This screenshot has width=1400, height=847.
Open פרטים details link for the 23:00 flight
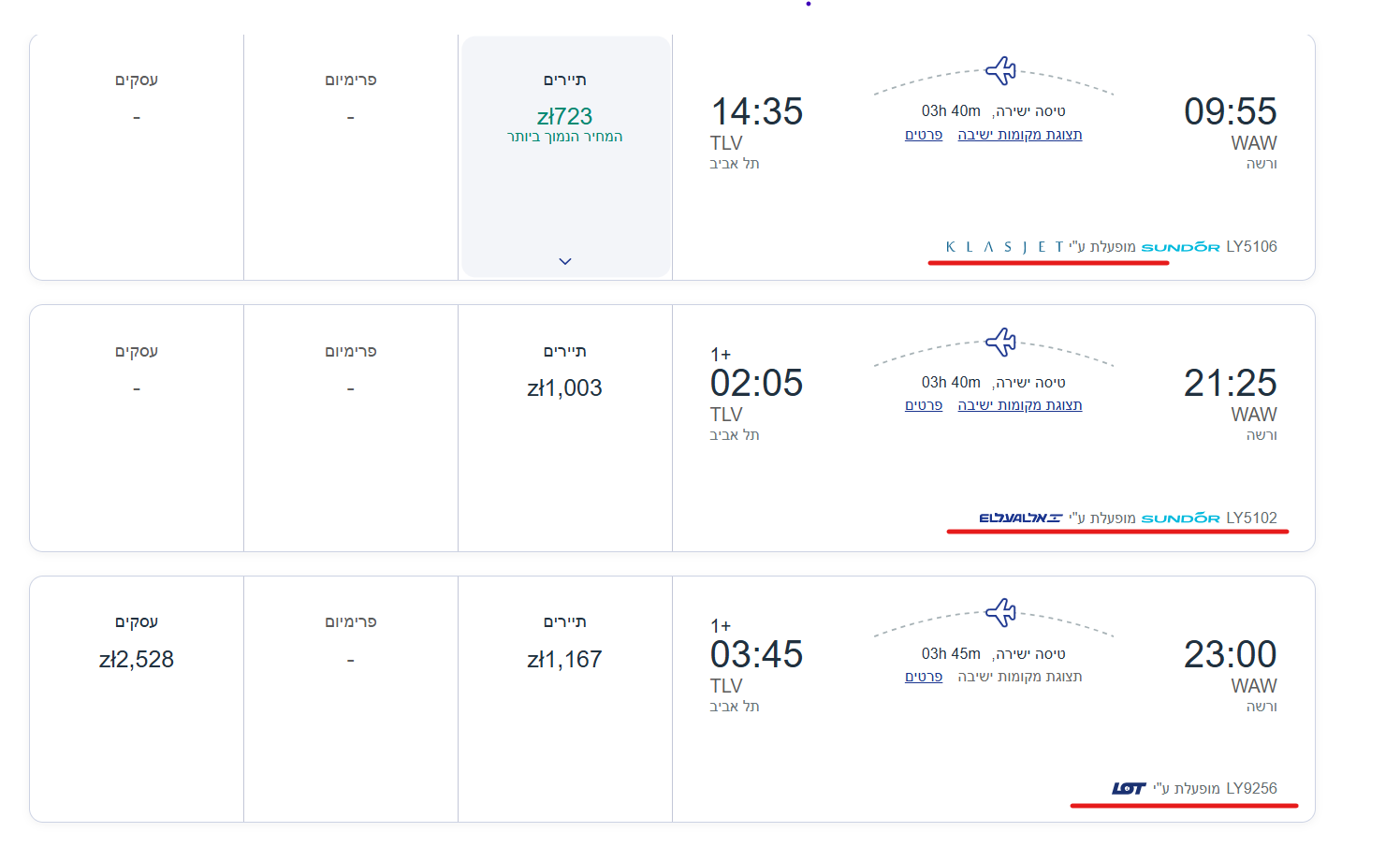point(924,677)
